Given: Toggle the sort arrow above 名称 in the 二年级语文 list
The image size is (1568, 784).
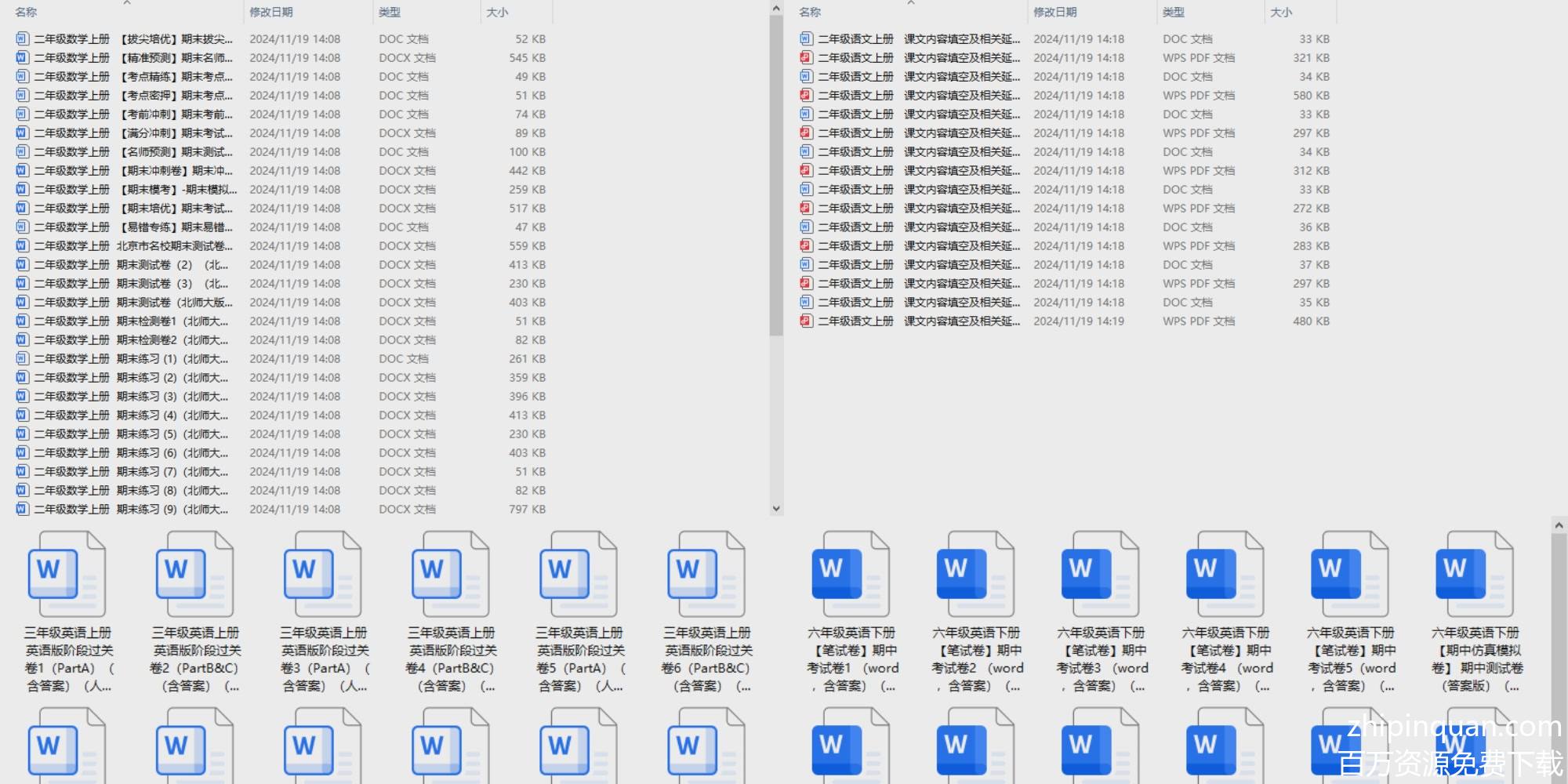Looking at the screenshot, I should coord(911,2).
